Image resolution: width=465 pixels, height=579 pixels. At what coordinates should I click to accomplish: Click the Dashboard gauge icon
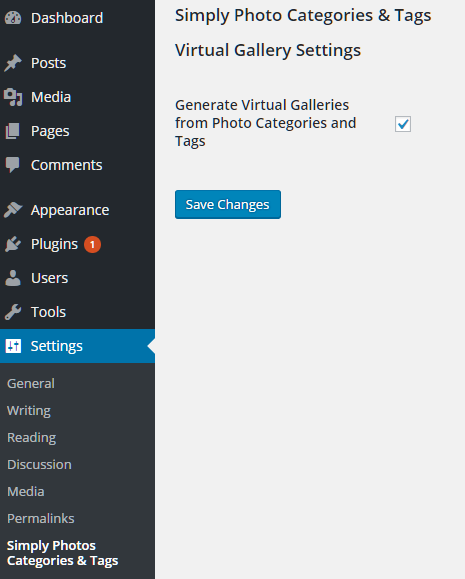[x=13, y=18]
